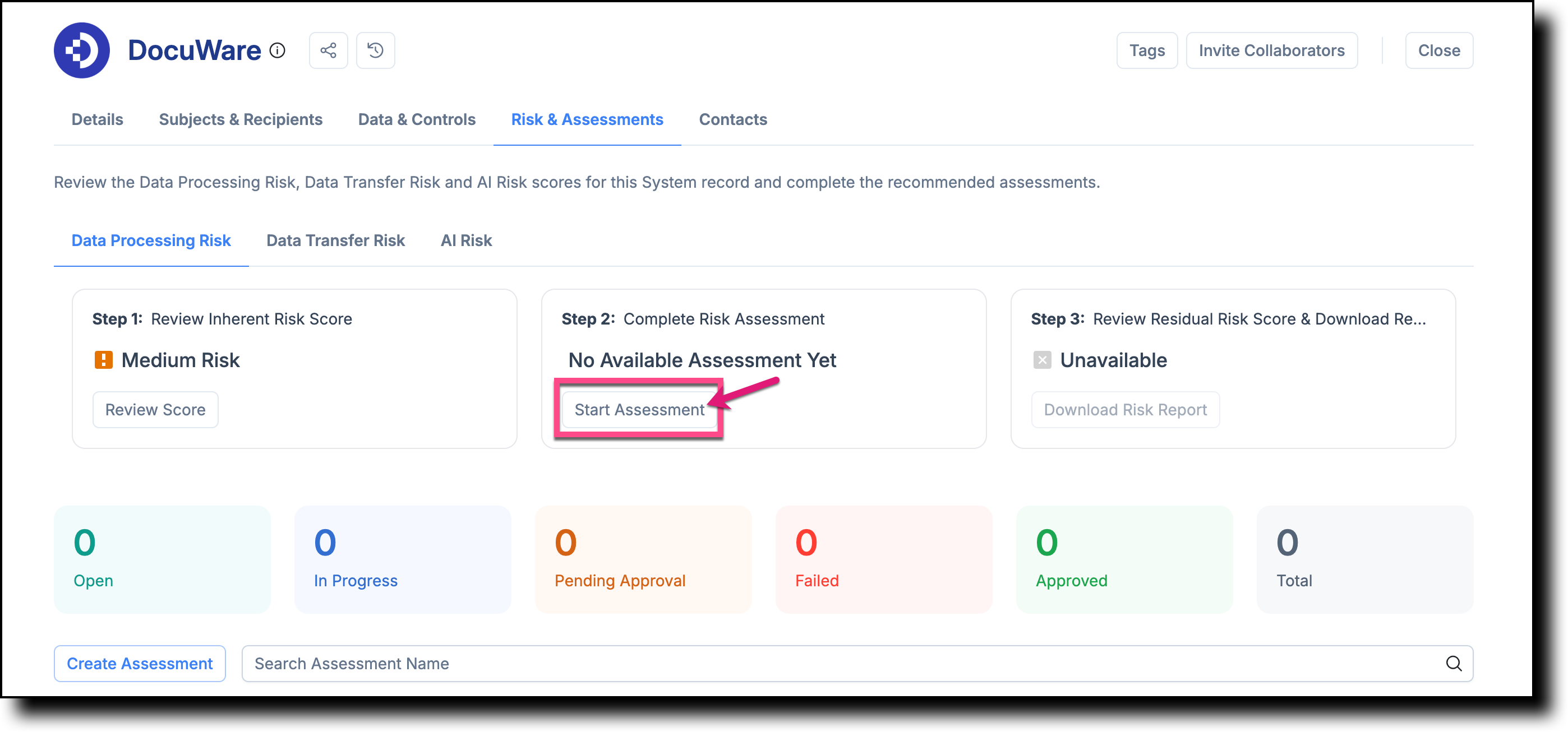Close the DocuWare record
This screenshot has height=732, width=1568.
coord(1439,50)
